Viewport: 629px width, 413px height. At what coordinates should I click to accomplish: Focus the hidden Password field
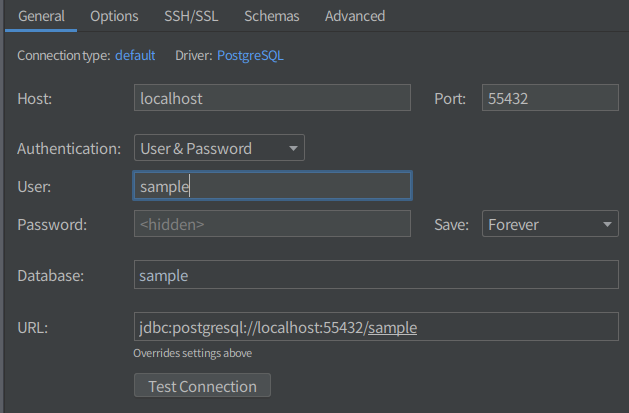click(x=272, y=224)
